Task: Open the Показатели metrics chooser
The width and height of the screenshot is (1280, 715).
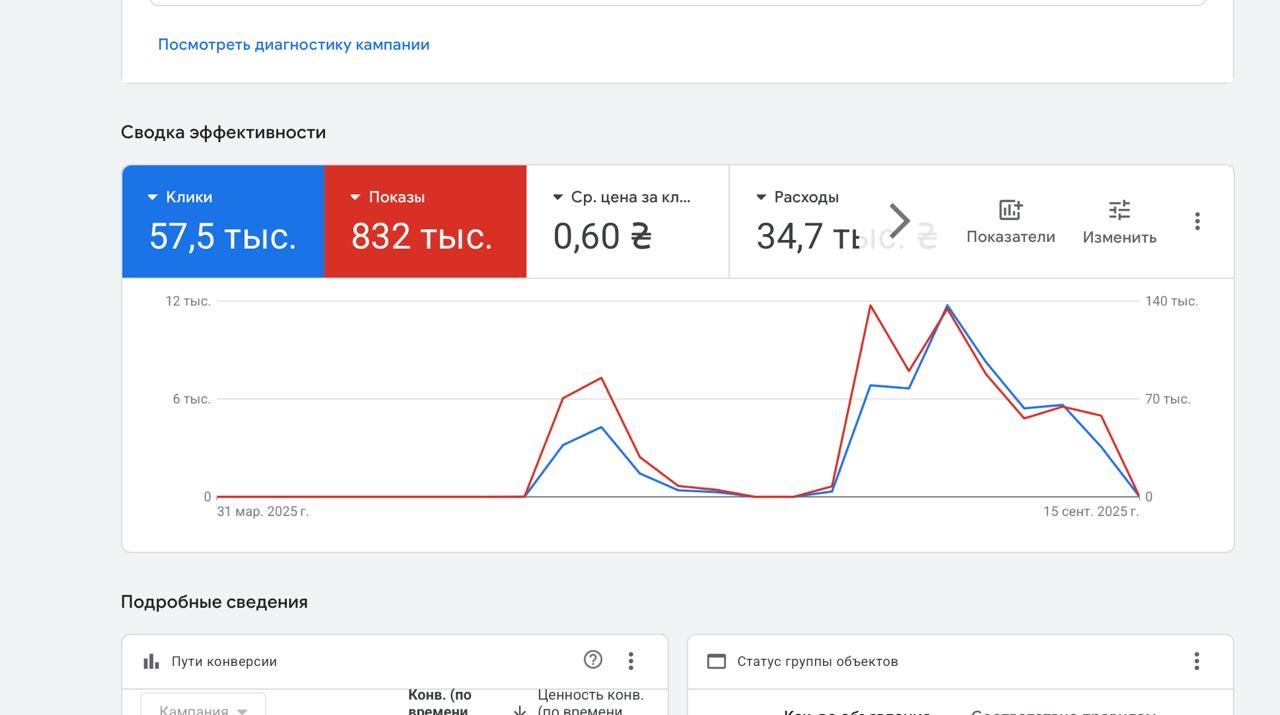Action: (1010, 221)
